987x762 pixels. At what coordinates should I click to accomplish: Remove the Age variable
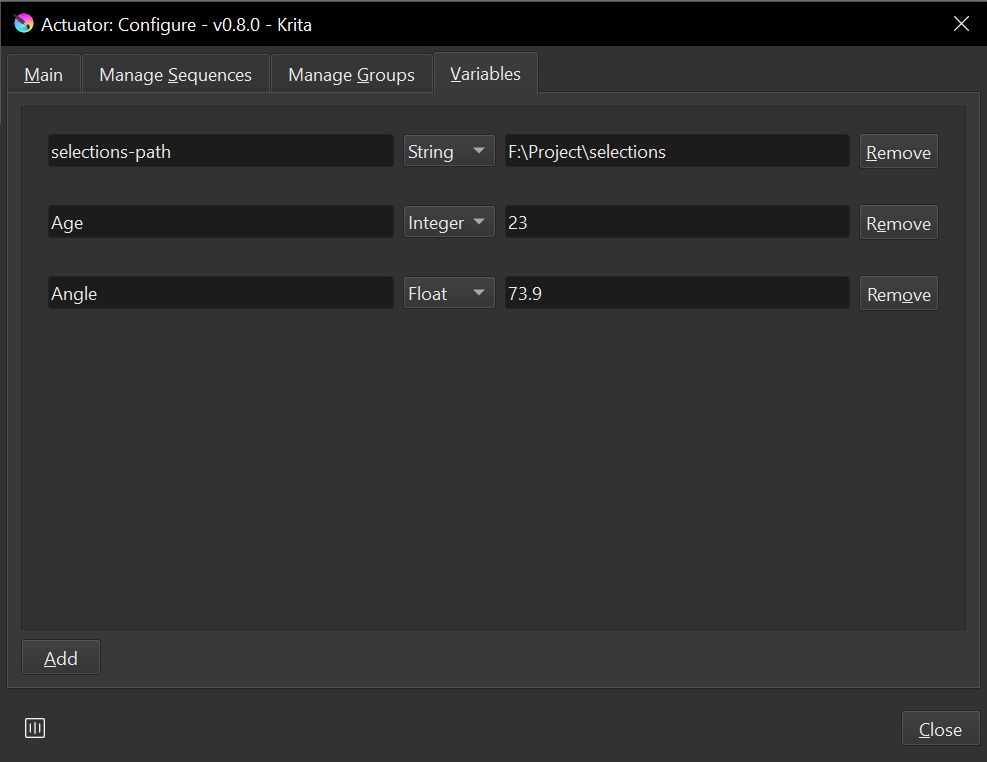898,223
